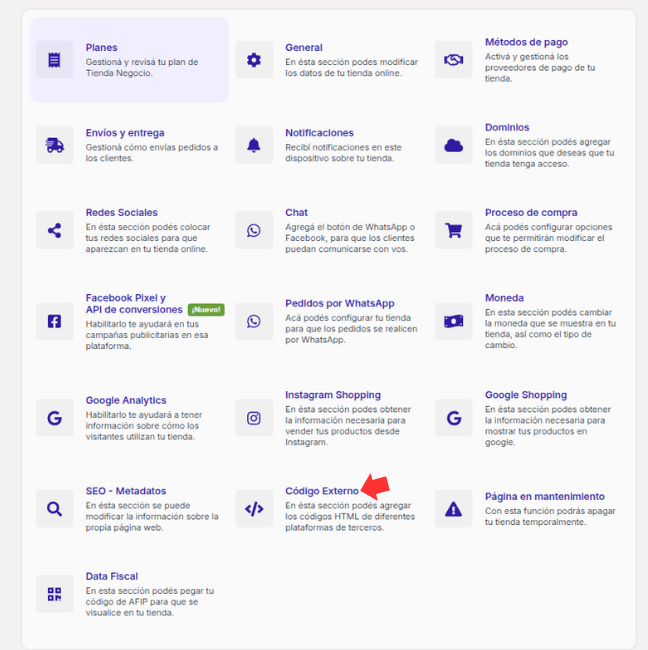Click the Data Fiscal QR code icon
Viewport: 648px width, 650px height.
click(x=54, y=594)
